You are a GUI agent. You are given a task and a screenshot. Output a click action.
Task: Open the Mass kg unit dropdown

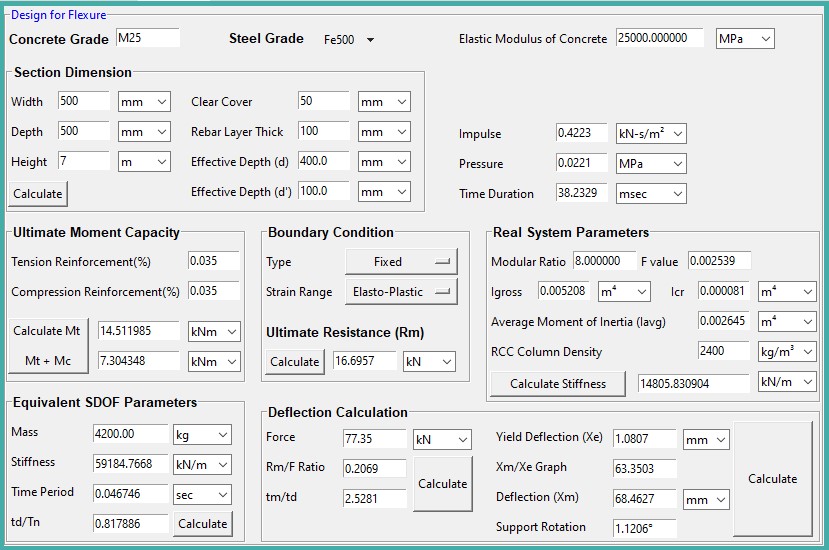202,435
